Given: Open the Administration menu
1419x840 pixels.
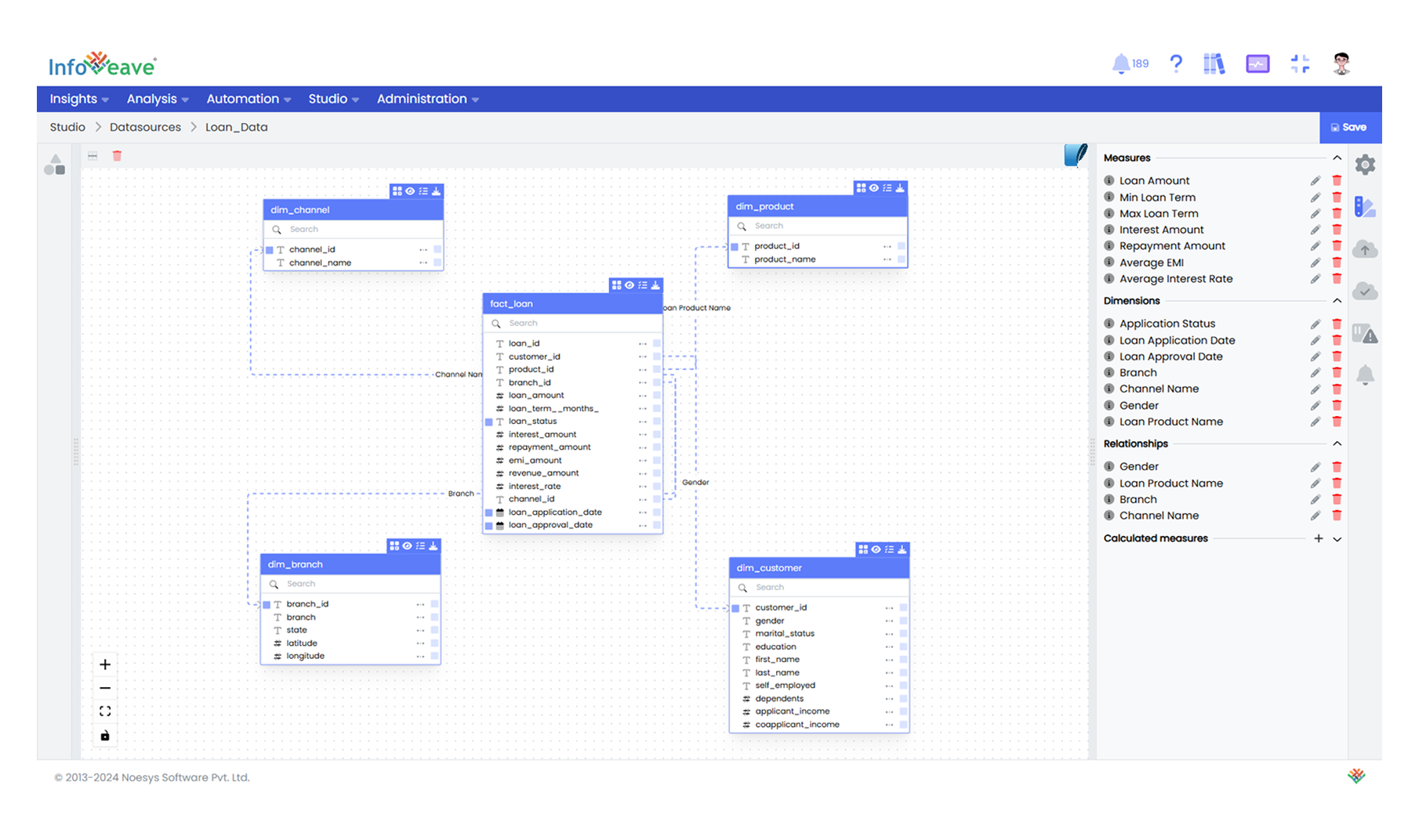Looking at the screenshot, I should pyautogui.click(x=427, y=99).
